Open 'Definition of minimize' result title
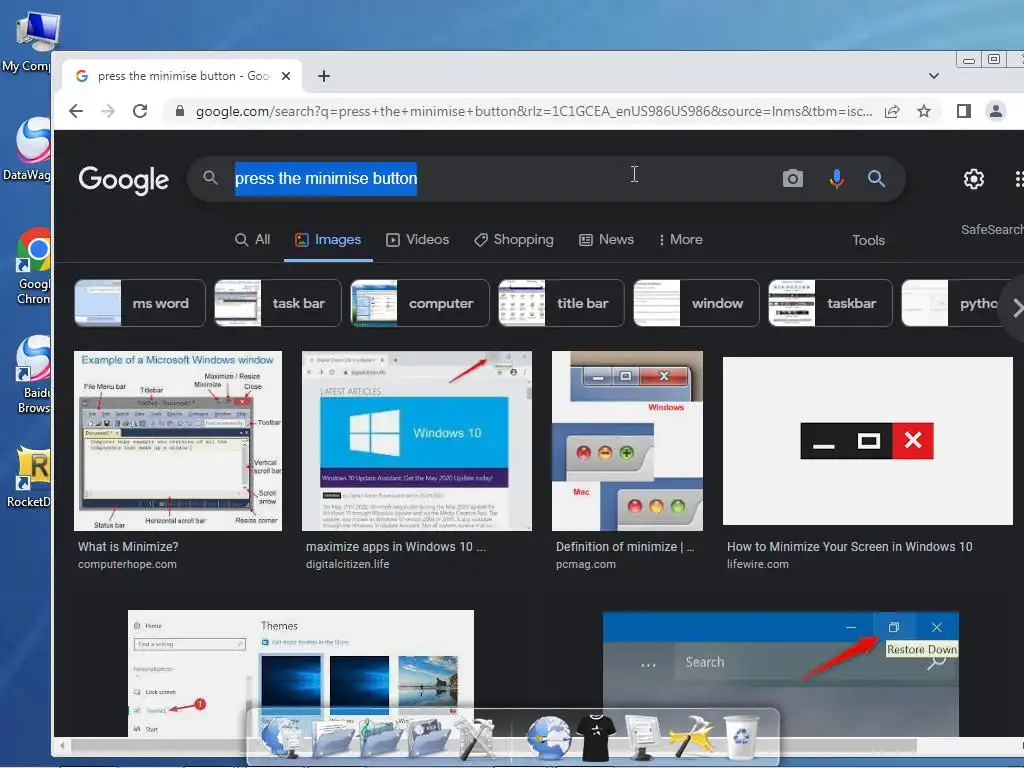 (x=625, y=547)
